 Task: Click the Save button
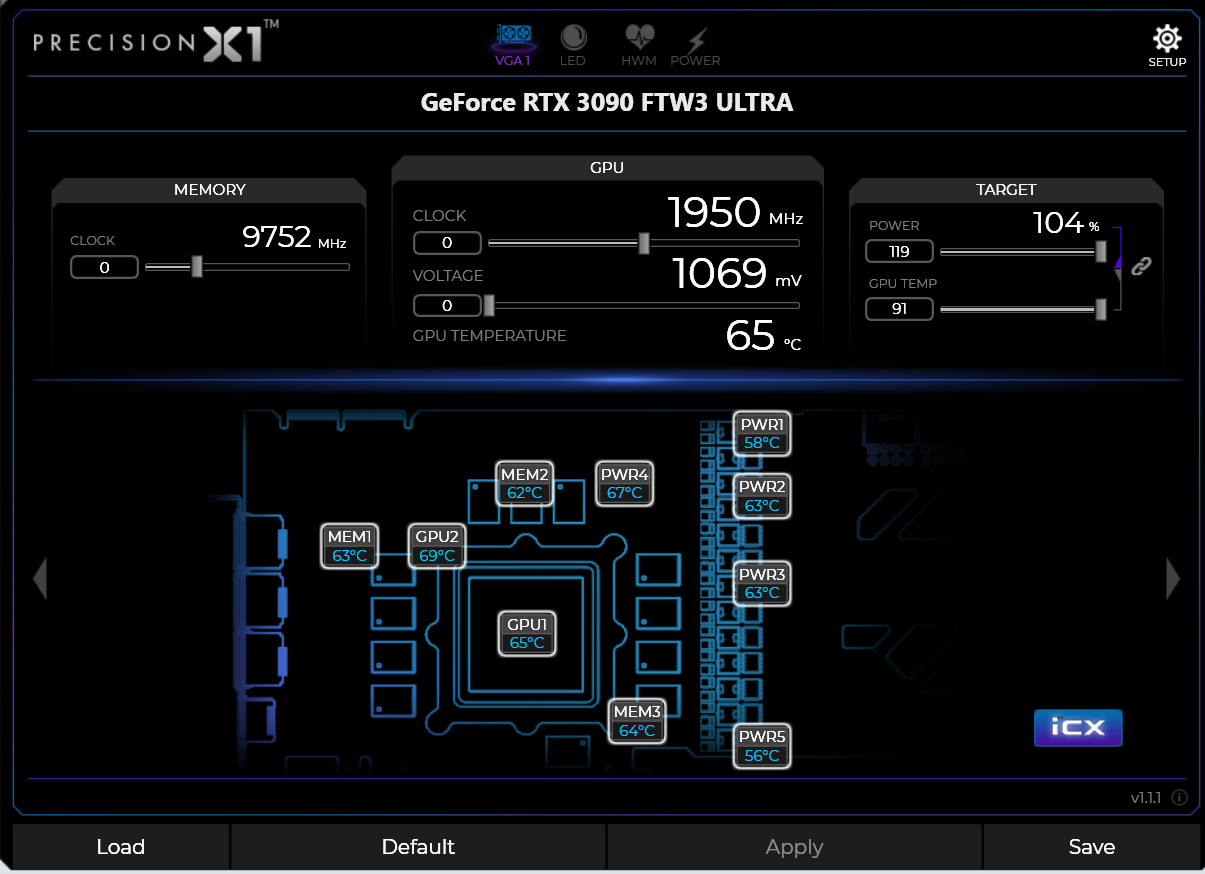click(x=1092, y=847)
